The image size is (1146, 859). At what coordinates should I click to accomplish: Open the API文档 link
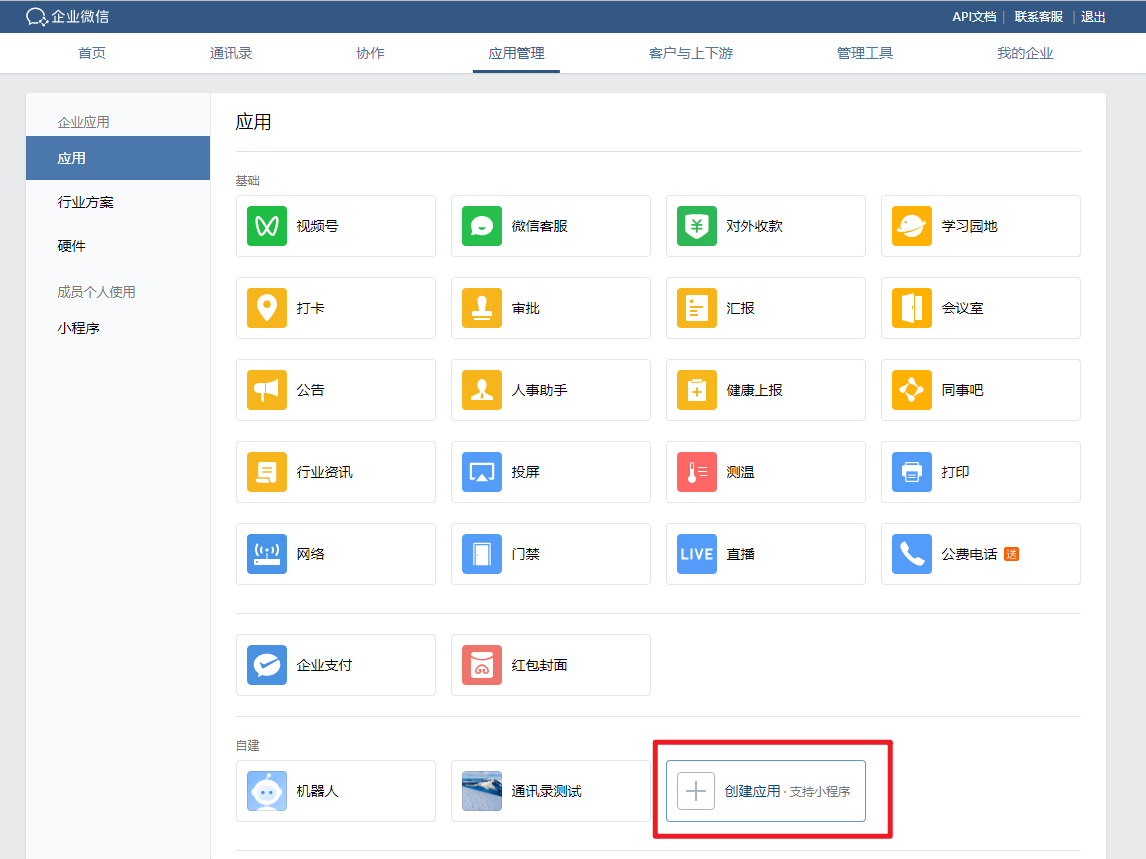click(x=974, y=16)
